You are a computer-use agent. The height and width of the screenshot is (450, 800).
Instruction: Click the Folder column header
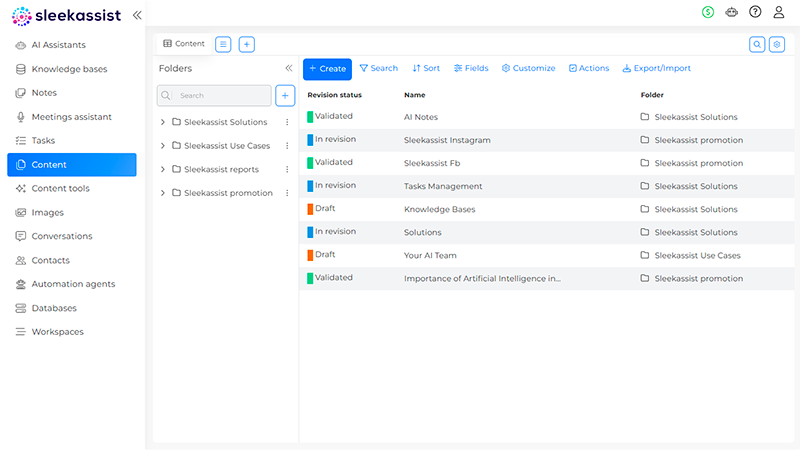point(652,95)
